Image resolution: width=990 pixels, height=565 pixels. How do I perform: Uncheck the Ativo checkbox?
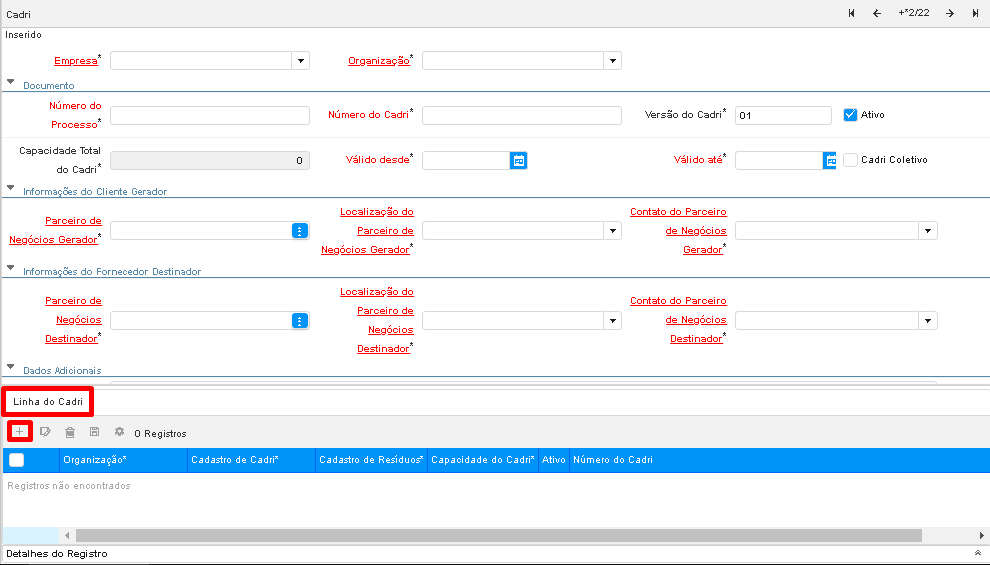[x=850, y=115]
